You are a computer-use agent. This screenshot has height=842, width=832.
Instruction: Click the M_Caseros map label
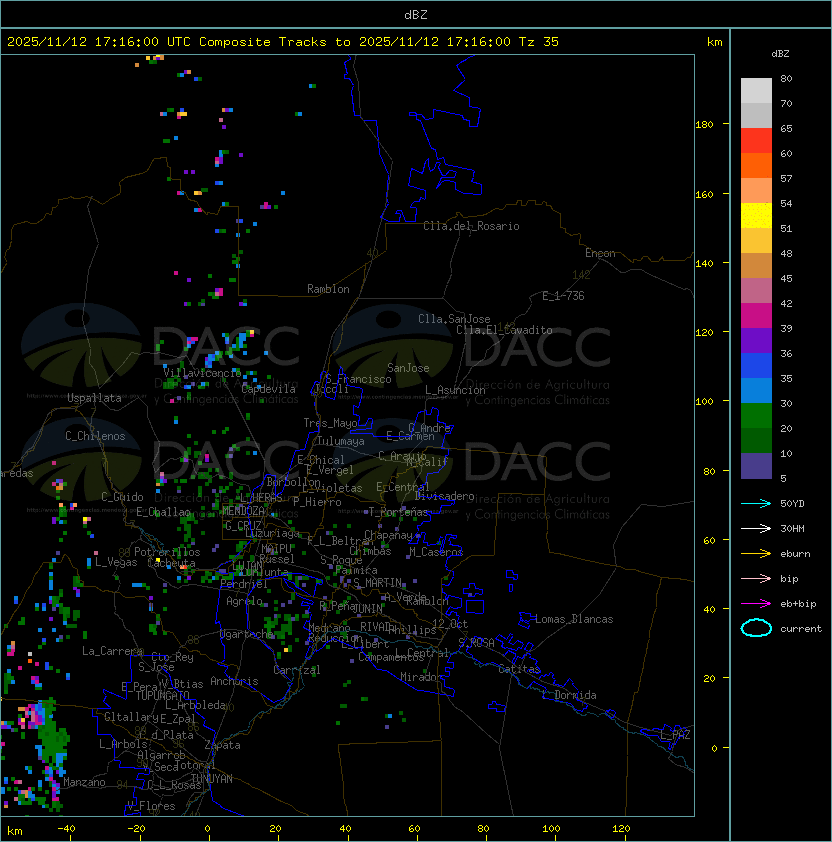[436, 551]
